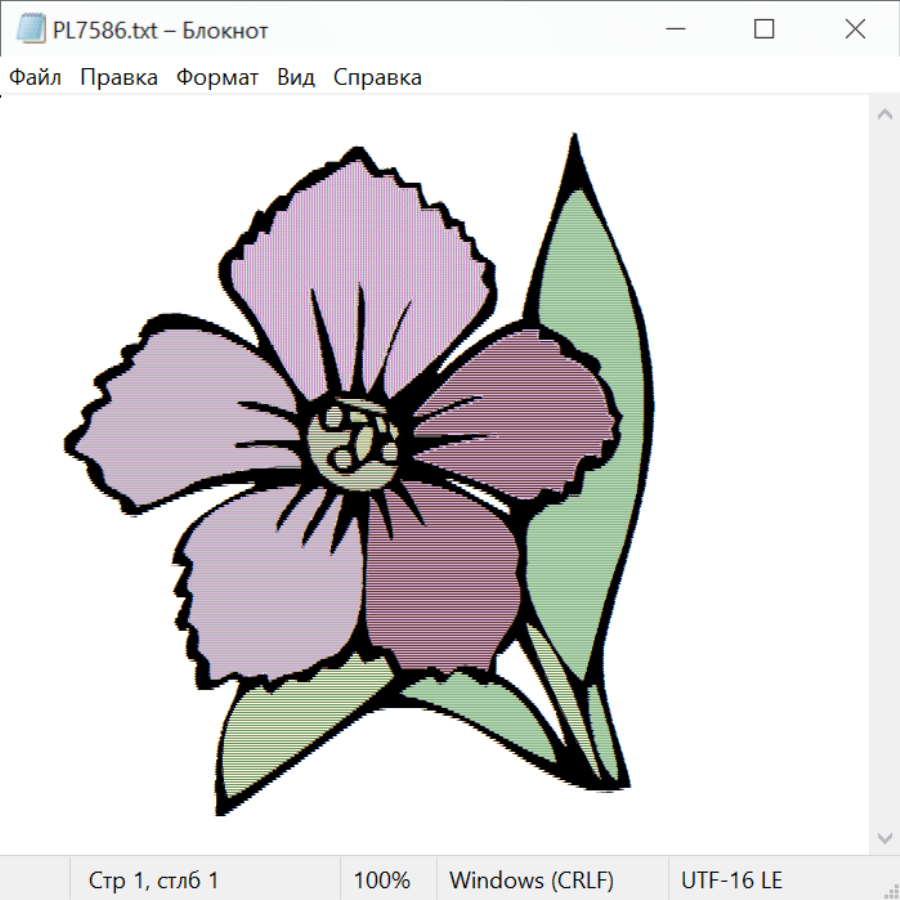Click the scroll up arrow
This screenshot has height=900, width=900.
coord(884,115)
